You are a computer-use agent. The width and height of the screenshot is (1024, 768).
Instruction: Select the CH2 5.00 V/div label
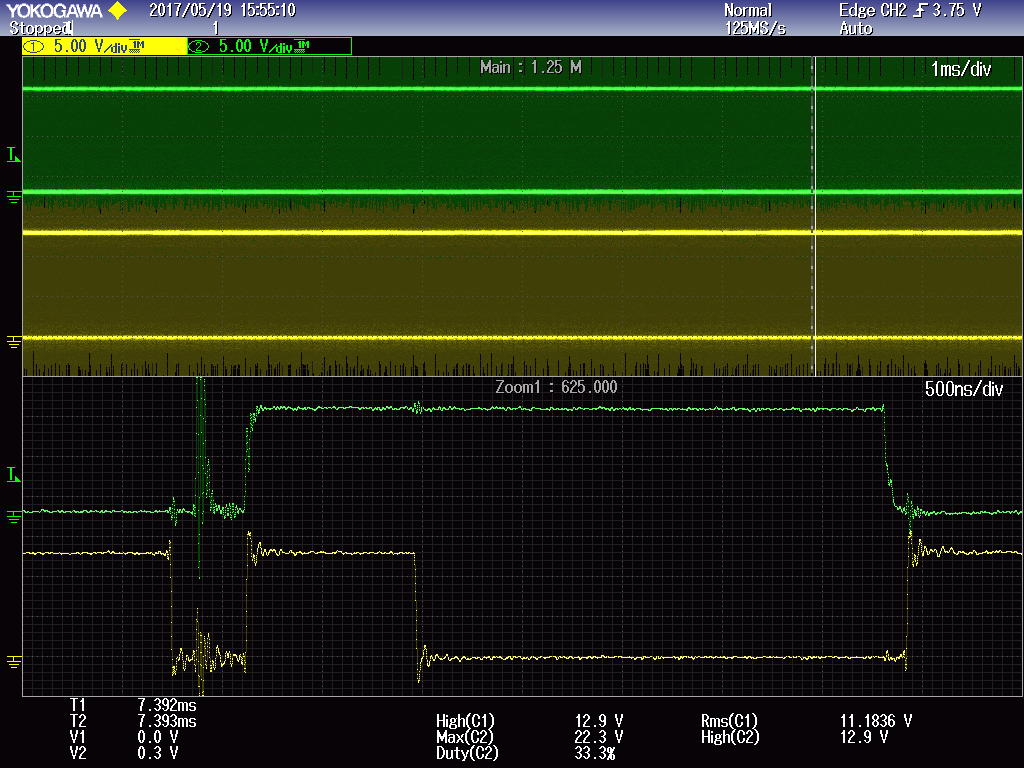270,46
